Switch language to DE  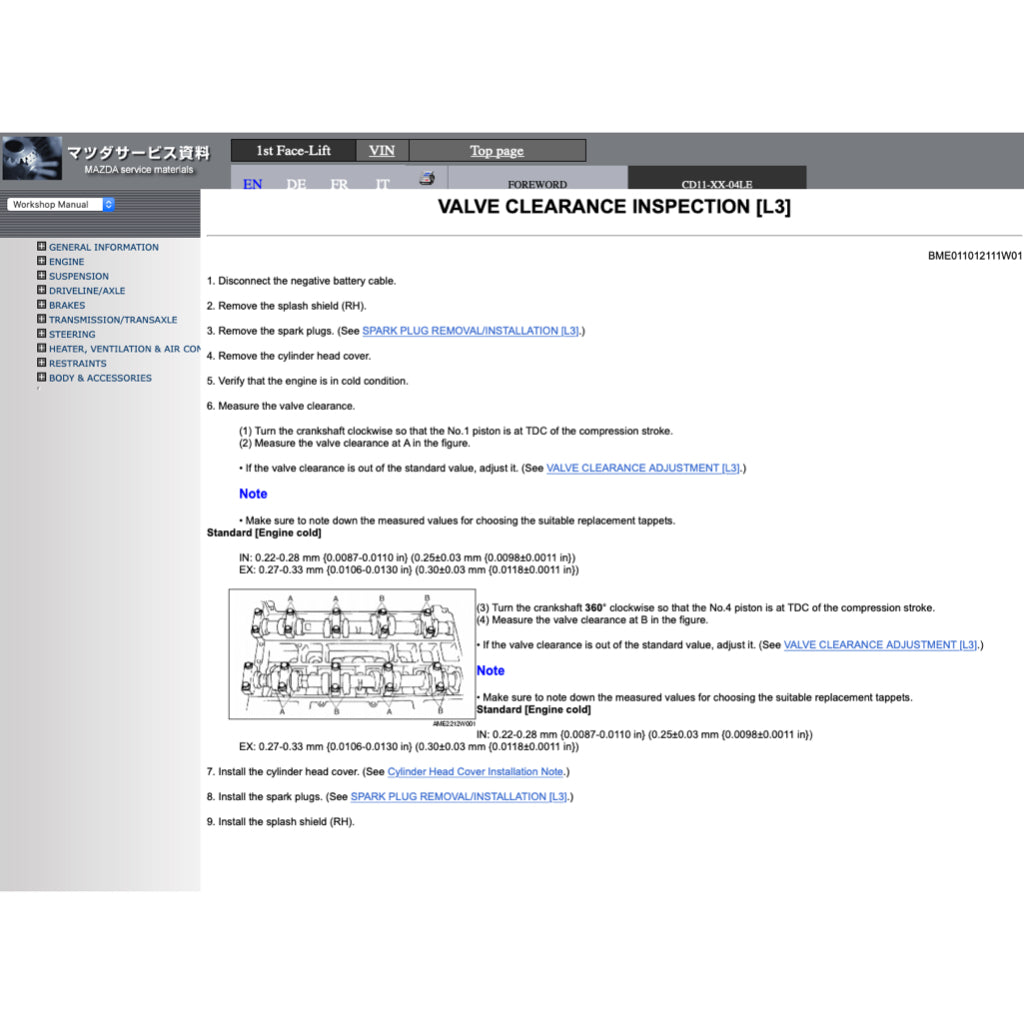tap(296, 184)
